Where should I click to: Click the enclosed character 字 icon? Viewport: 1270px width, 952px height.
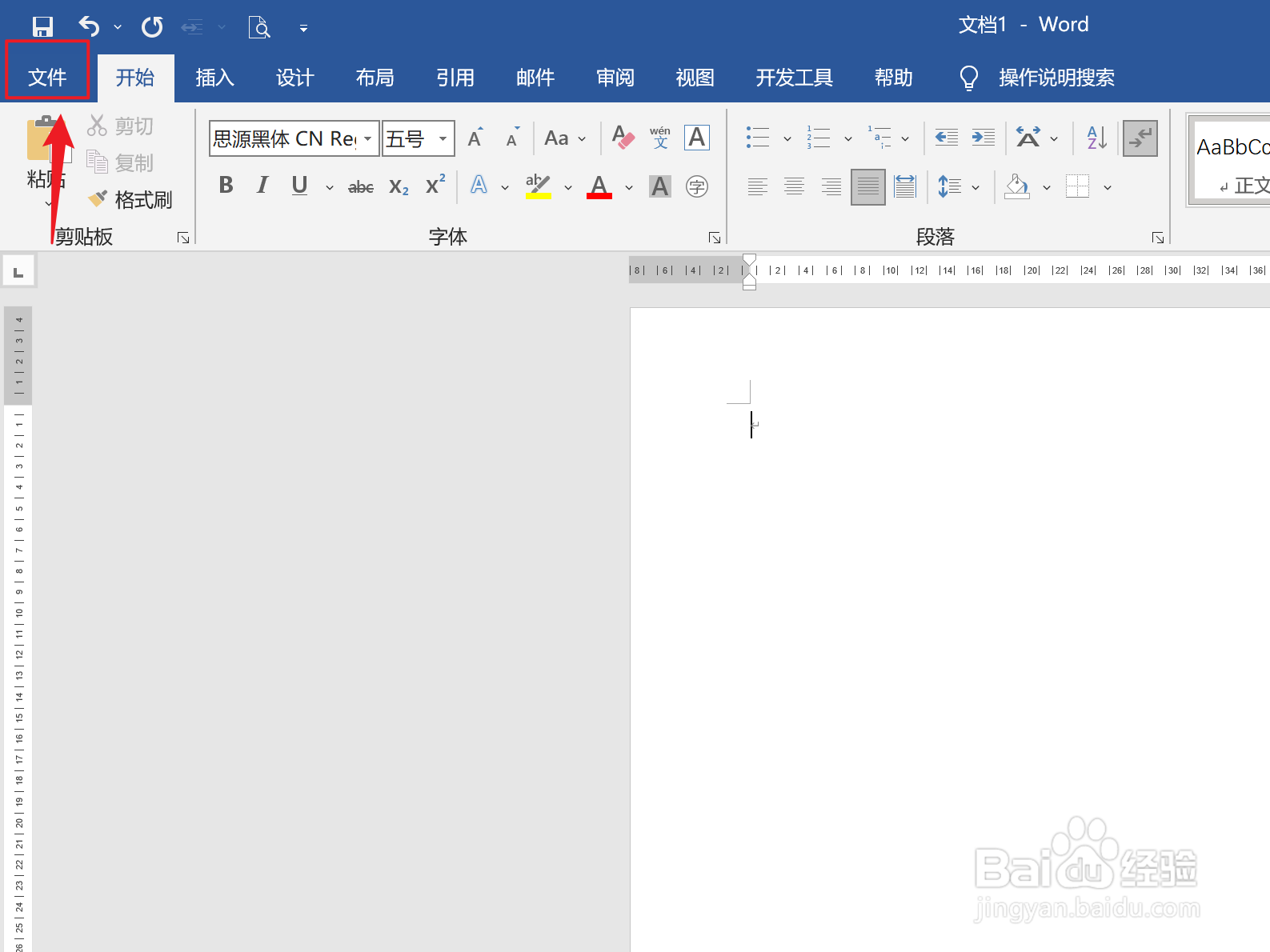697,186
